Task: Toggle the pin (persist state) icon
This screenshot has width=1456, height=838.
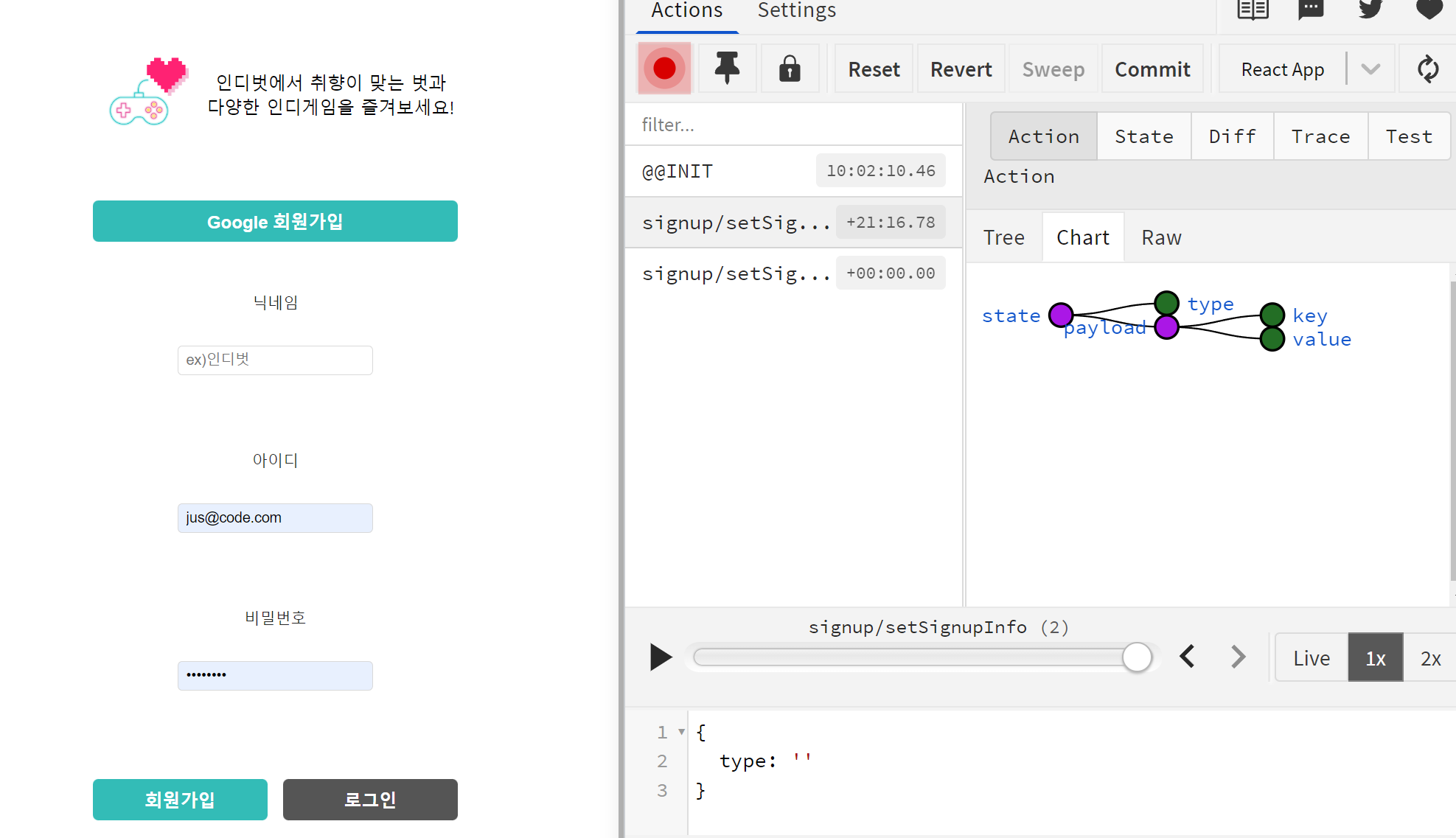Action: pos(727,69)
